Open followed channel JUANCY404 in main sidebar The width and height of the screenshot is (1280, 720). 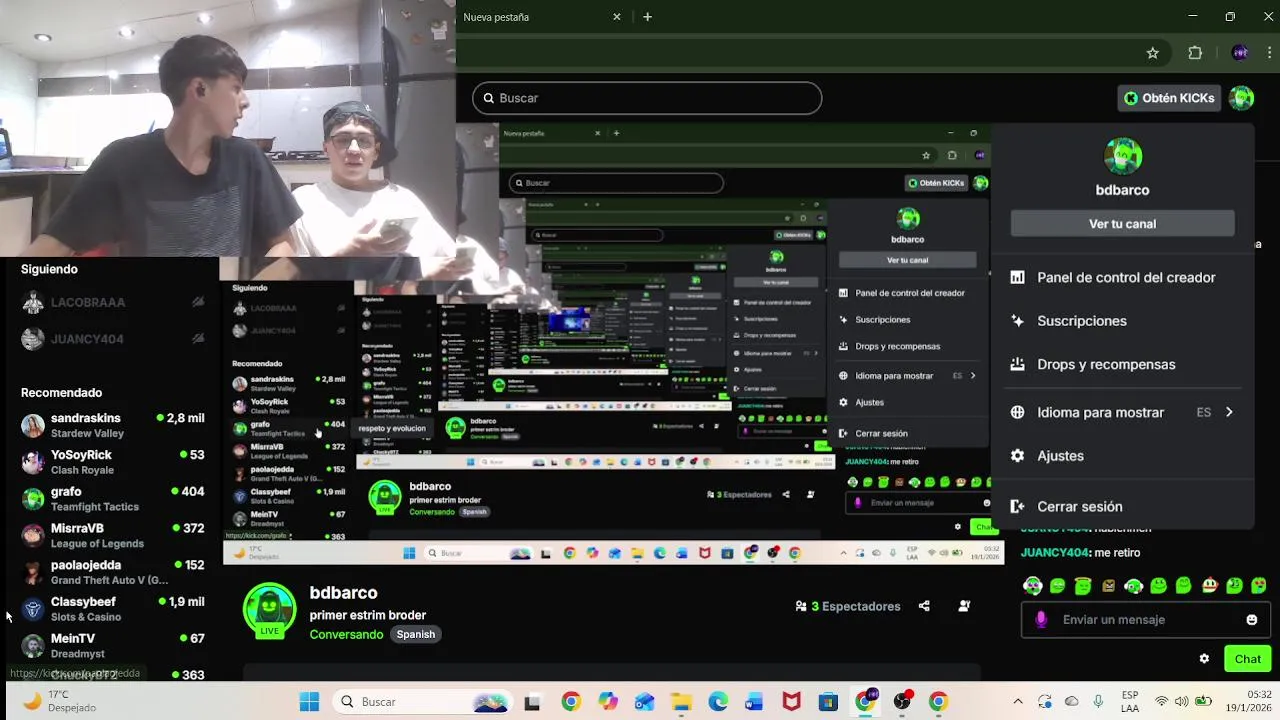pos(110,339)
